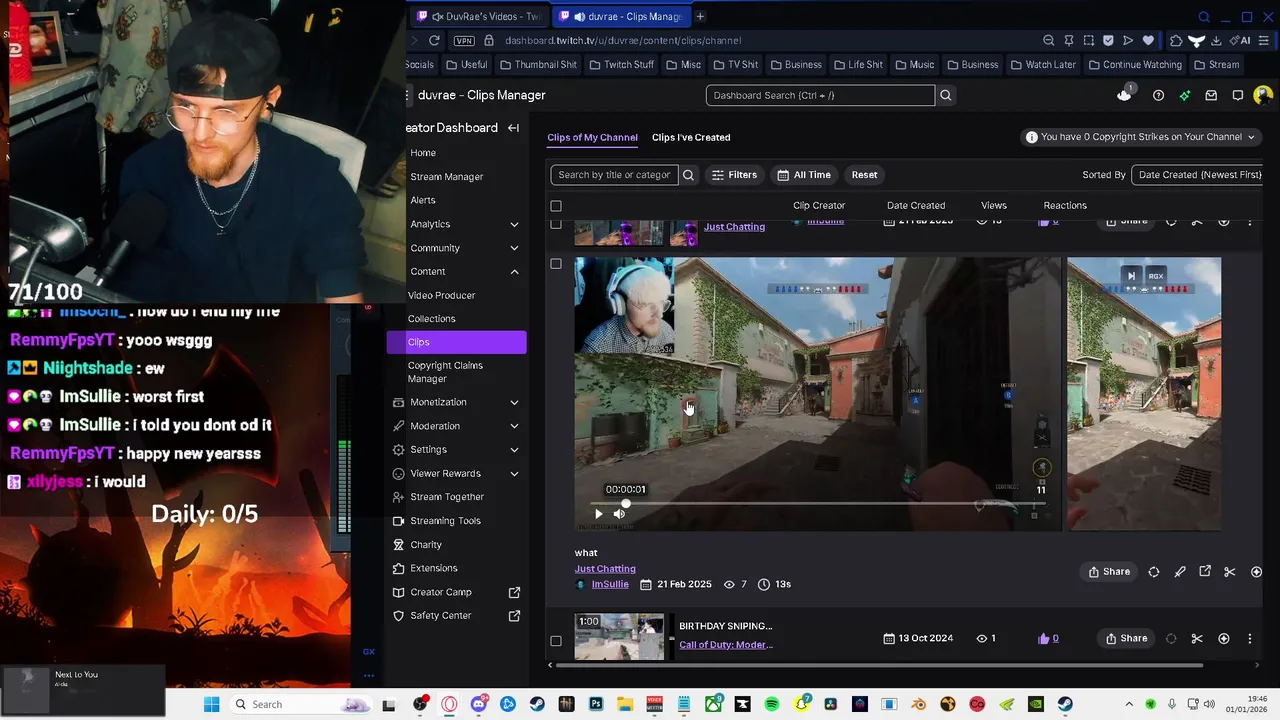Open browser extensions puzzle icon

[1176, 40]
